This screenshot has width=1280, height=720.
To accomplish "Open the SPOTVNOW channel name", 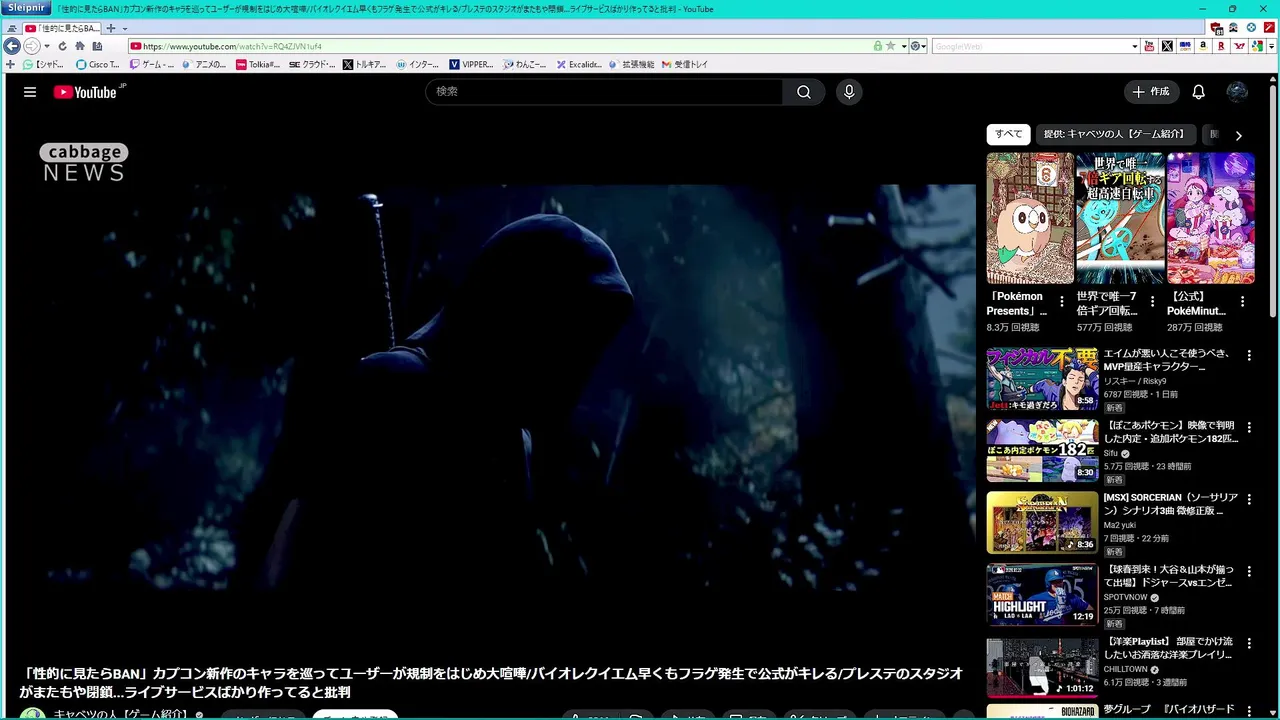I will pos(1126,597).
